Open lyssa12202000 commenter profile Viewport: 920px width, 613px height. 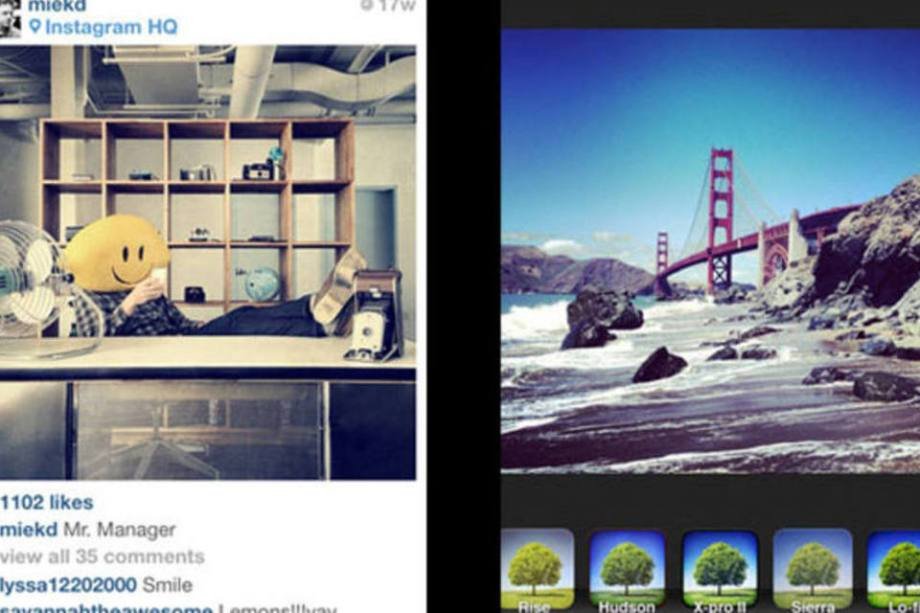pos(68,585)
